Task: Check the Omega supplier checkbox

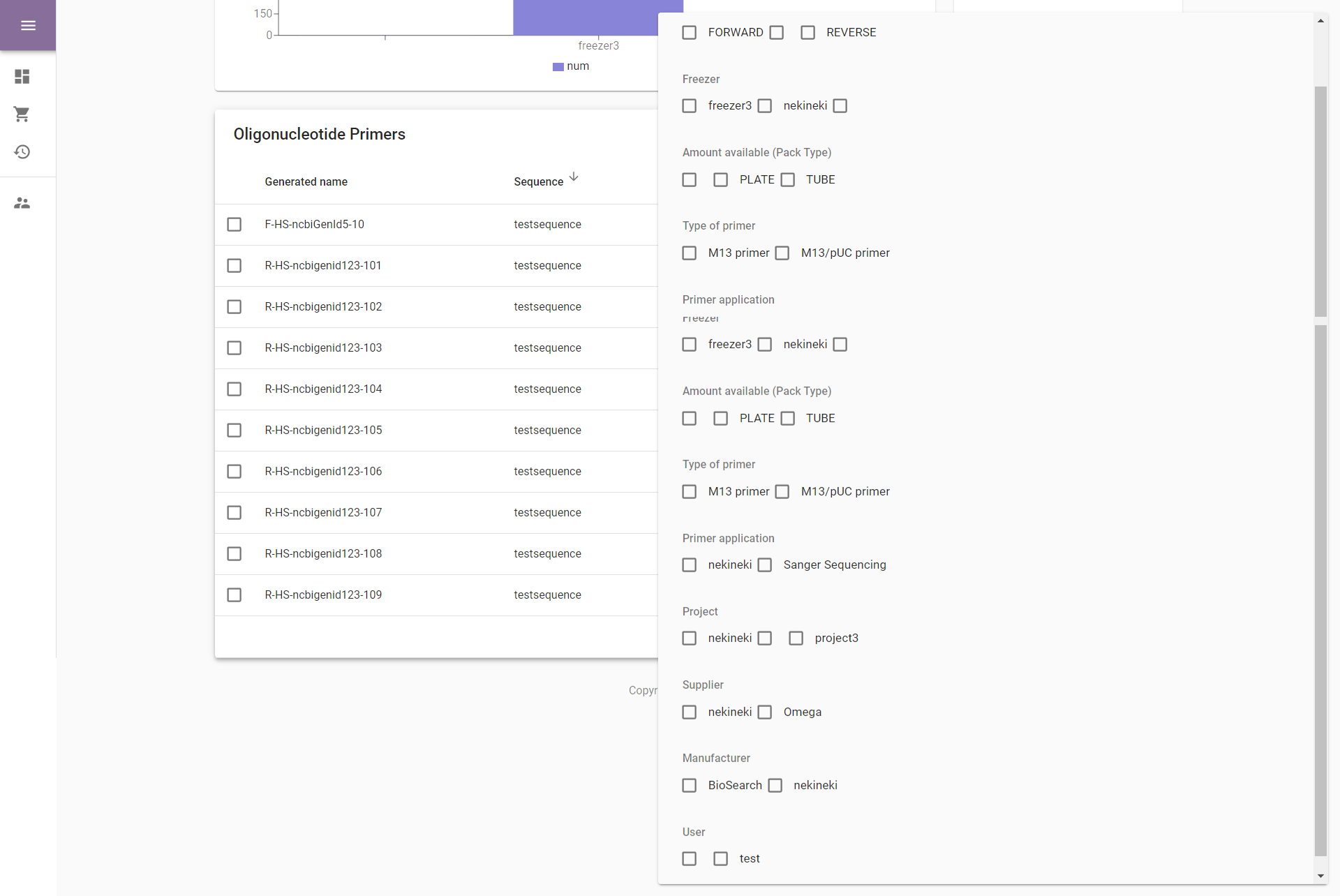Action: point(765,712)
